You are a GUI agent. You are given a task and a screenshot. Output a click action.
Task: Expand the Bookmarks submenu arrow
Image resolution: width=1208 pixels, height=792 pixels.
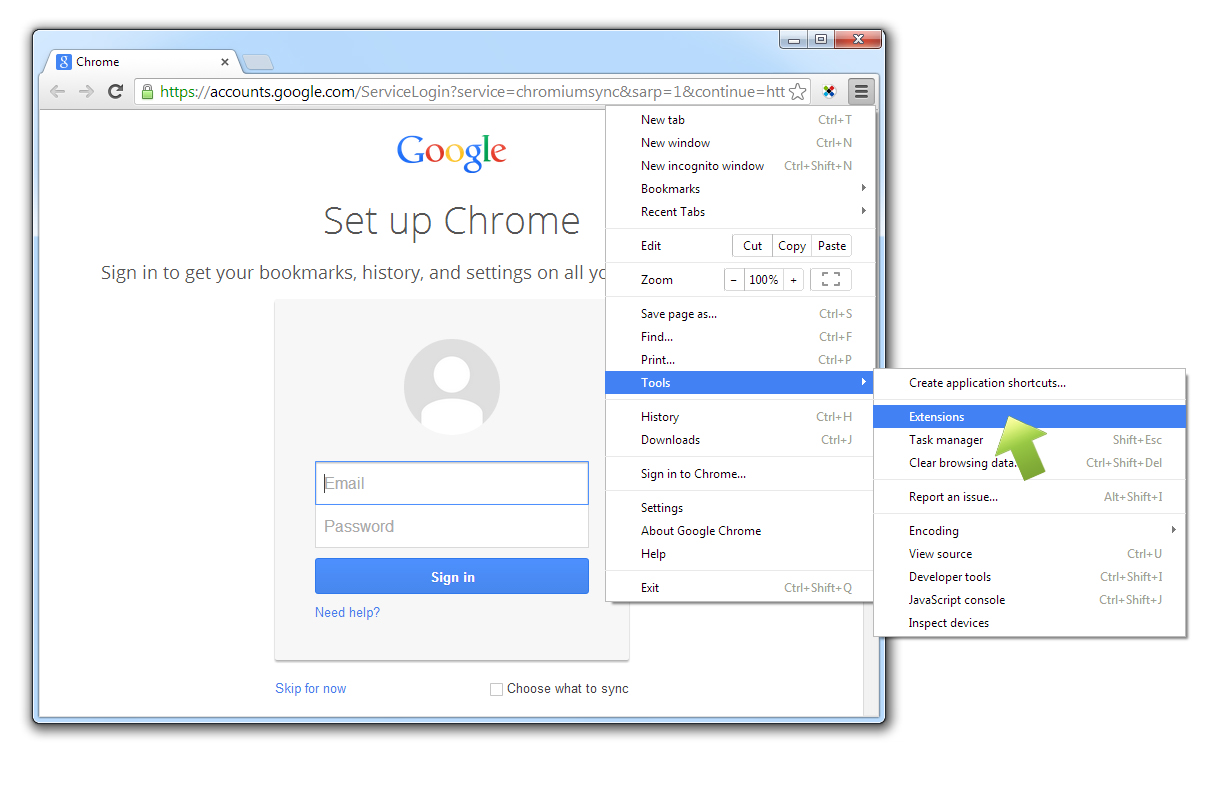(863, 188)
